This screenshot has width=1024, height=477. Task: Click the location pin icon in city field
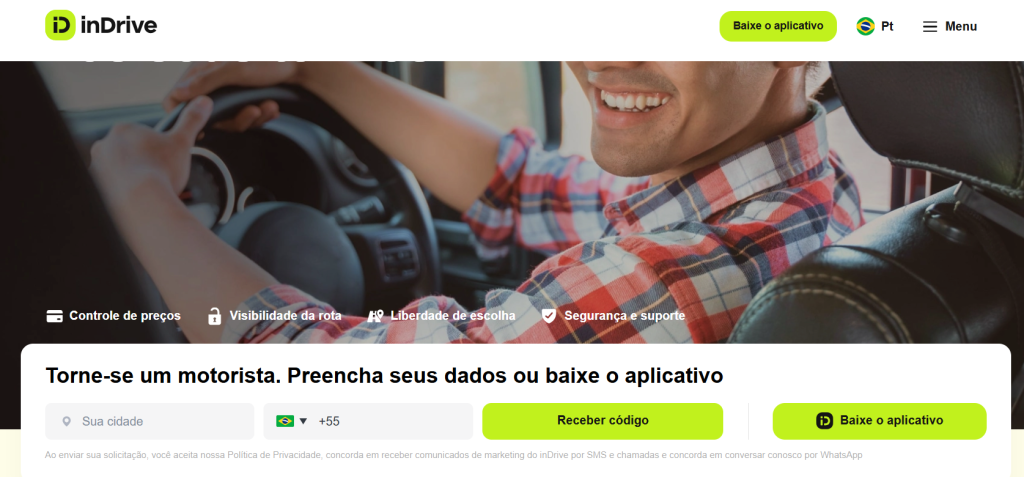click(66, 421)
